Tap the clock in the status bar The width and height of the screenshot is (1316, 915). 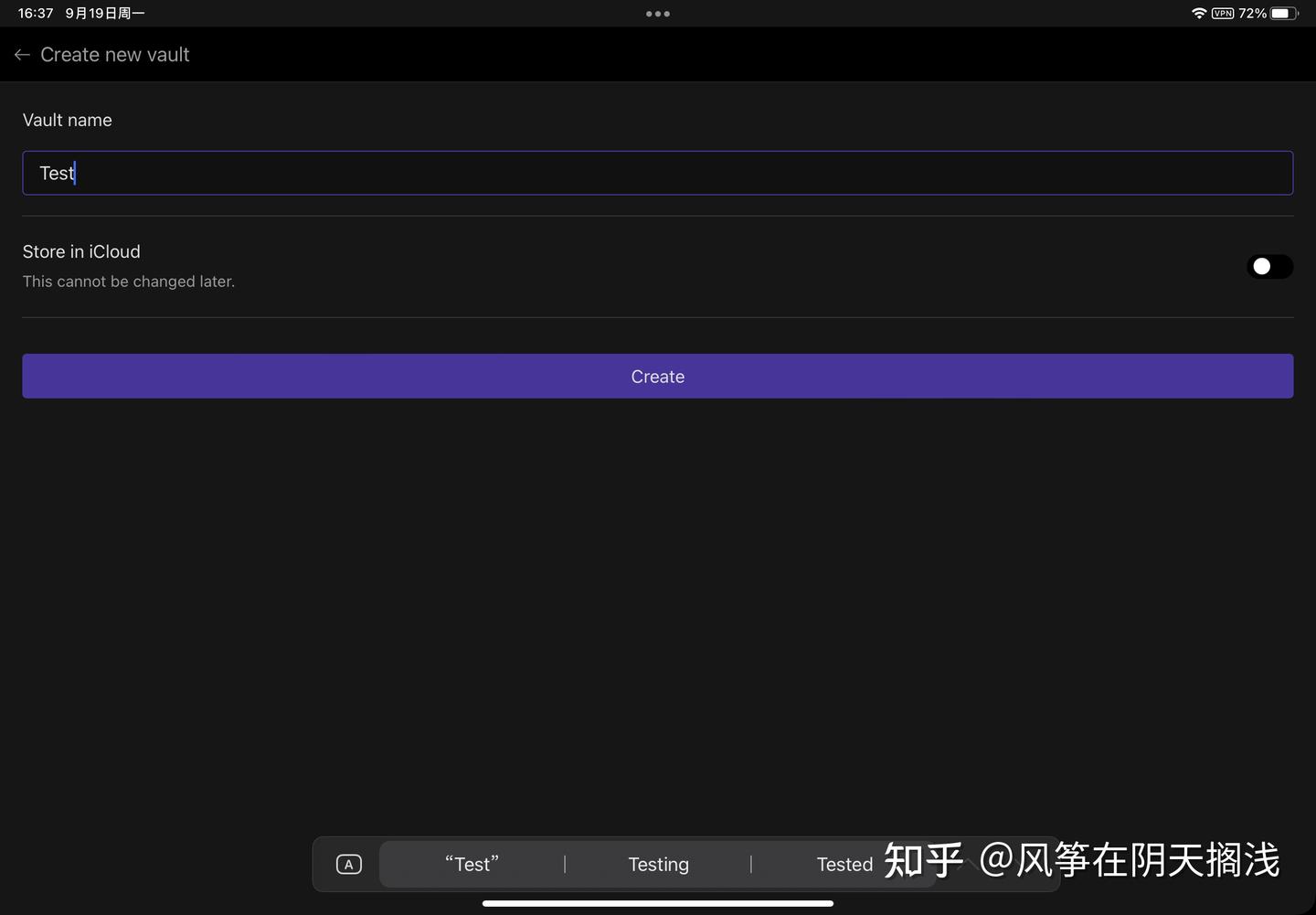pos(35,13)
